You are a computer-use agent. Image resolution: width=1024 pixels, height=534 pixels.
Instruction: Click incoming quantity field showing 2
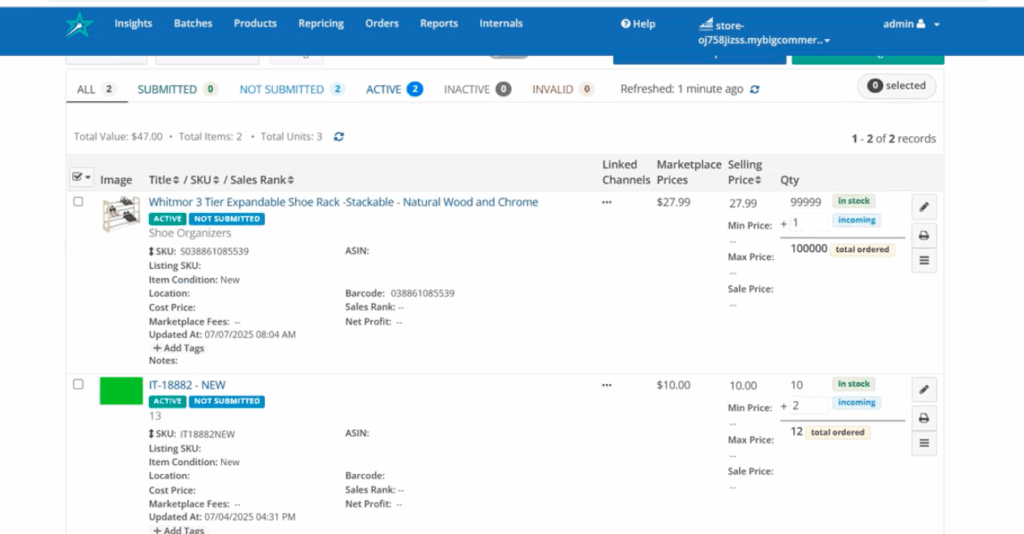tap(808, 405)
